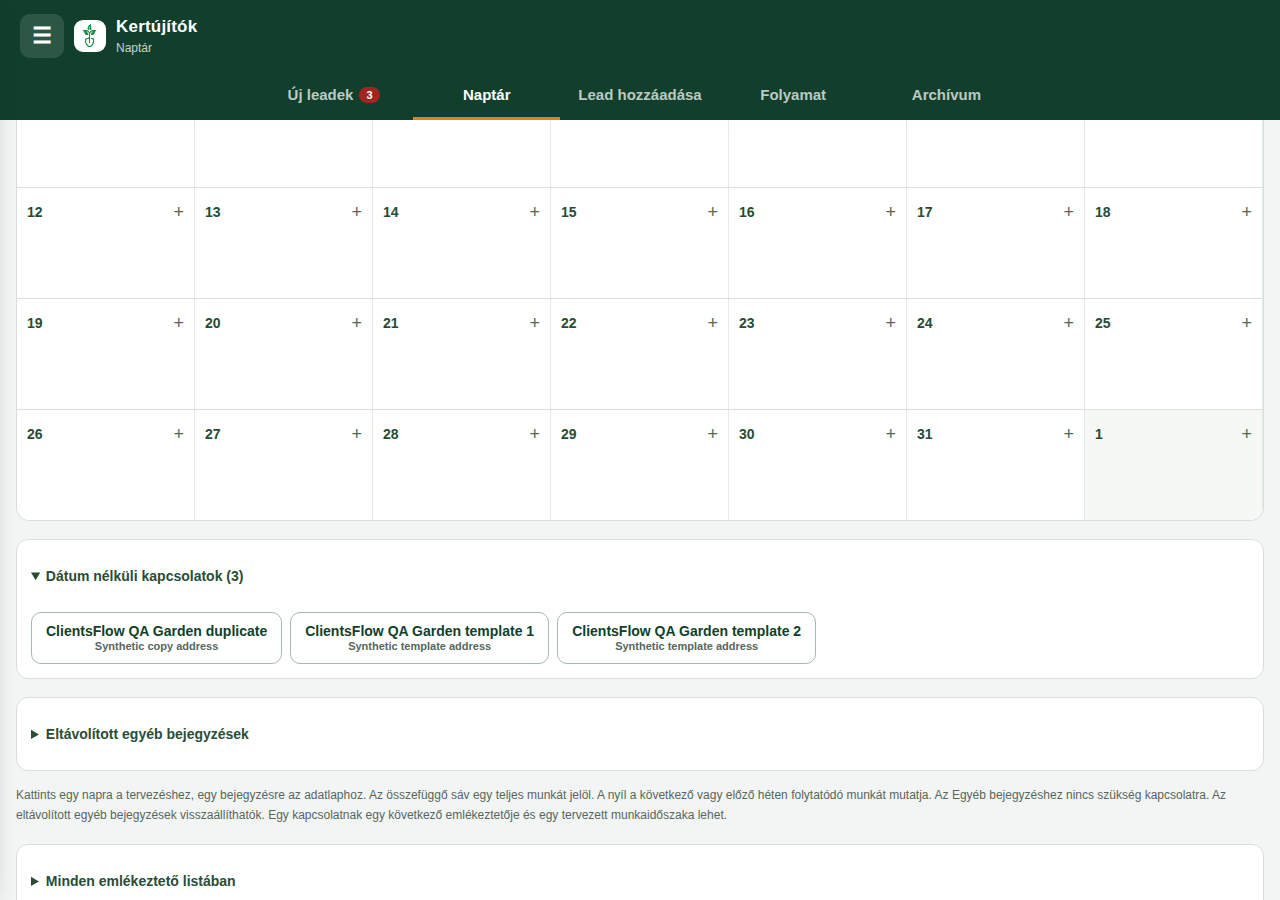Add entry on next month's day 1
The width and height of the screenshot is (1280, 900).
pyautogui.click(x=1247, y=434)
